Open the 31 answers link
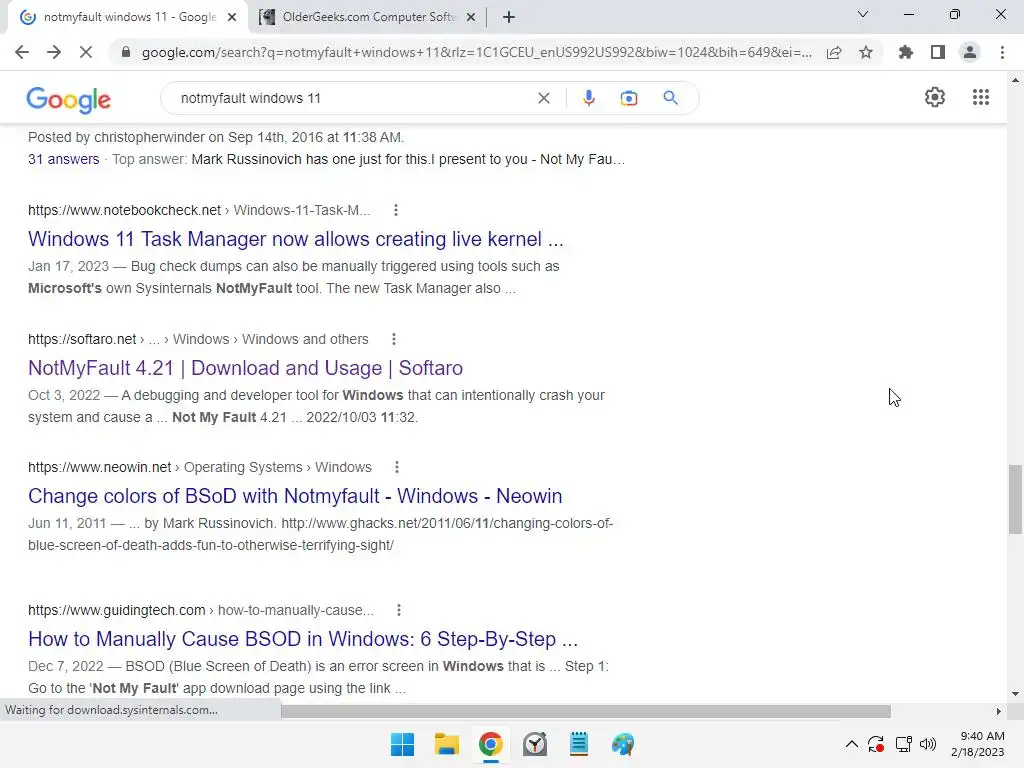The image size is (1024, 768). tap(63, 159)
